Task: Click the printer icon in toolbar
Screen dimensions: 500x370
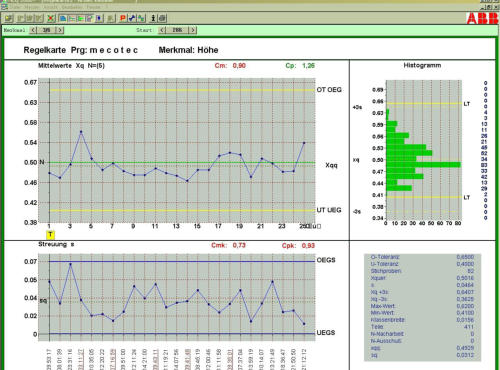Action: [162, 18]
